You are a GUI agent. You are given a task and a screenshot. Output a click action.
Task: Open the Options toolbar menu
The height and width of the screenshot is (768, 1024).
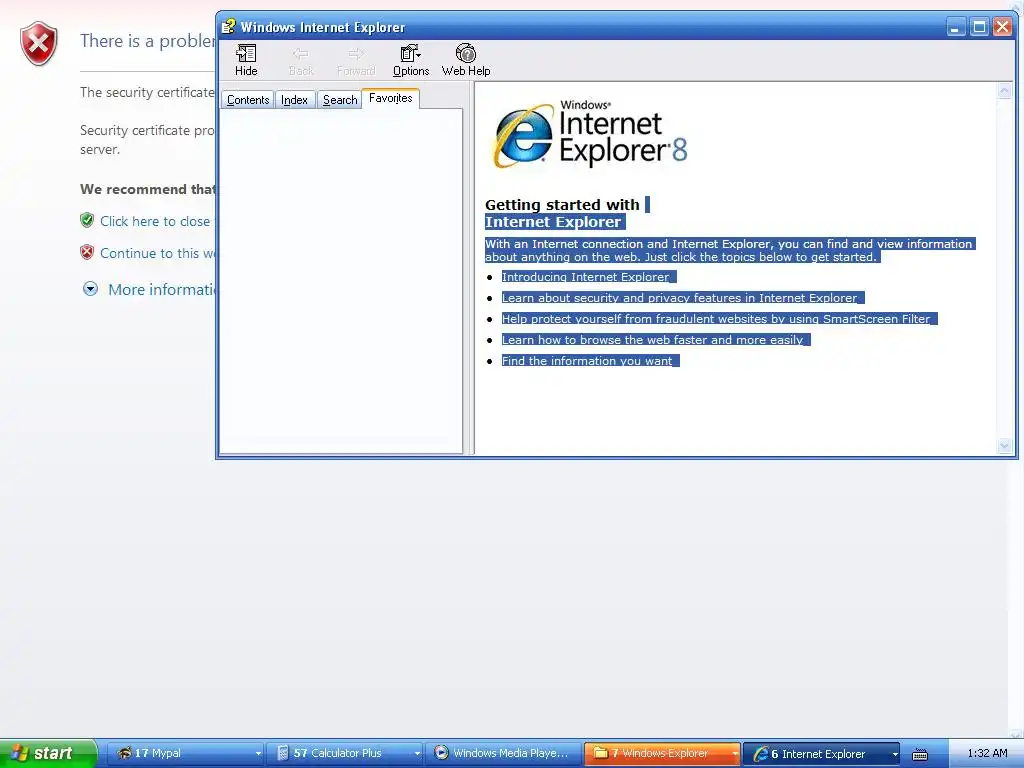(x=411, y=60)
